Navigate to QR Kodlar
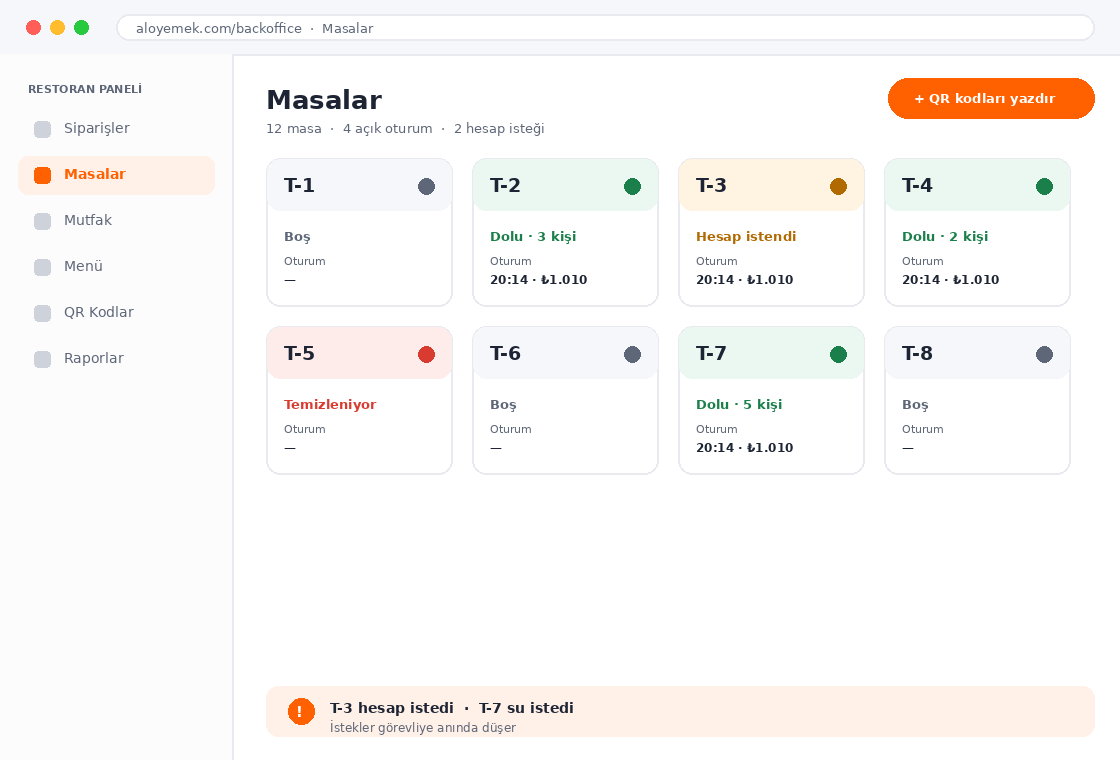1120x760 pixels. click(x=116, y=314)
